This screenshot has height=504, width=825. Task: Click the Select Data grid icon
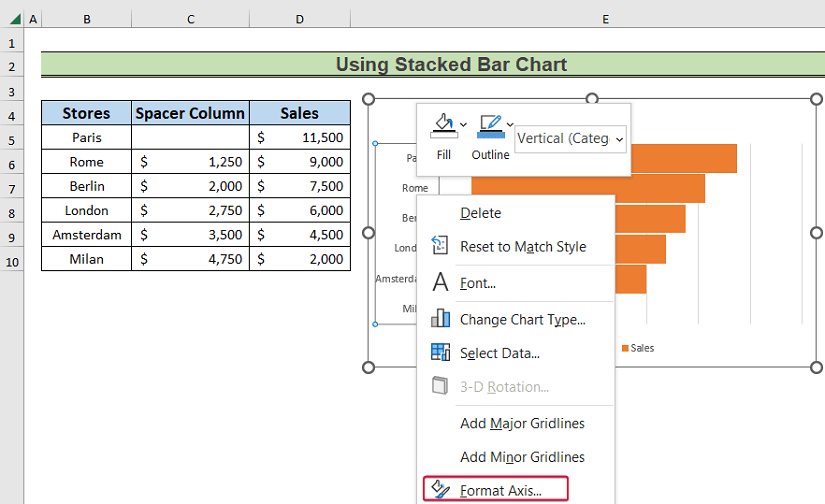(440, 352)
